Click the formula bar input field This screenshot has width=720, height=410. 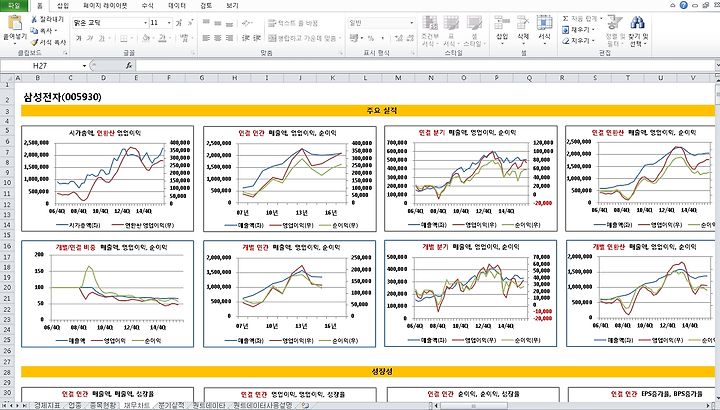click(x=425, y=66)
